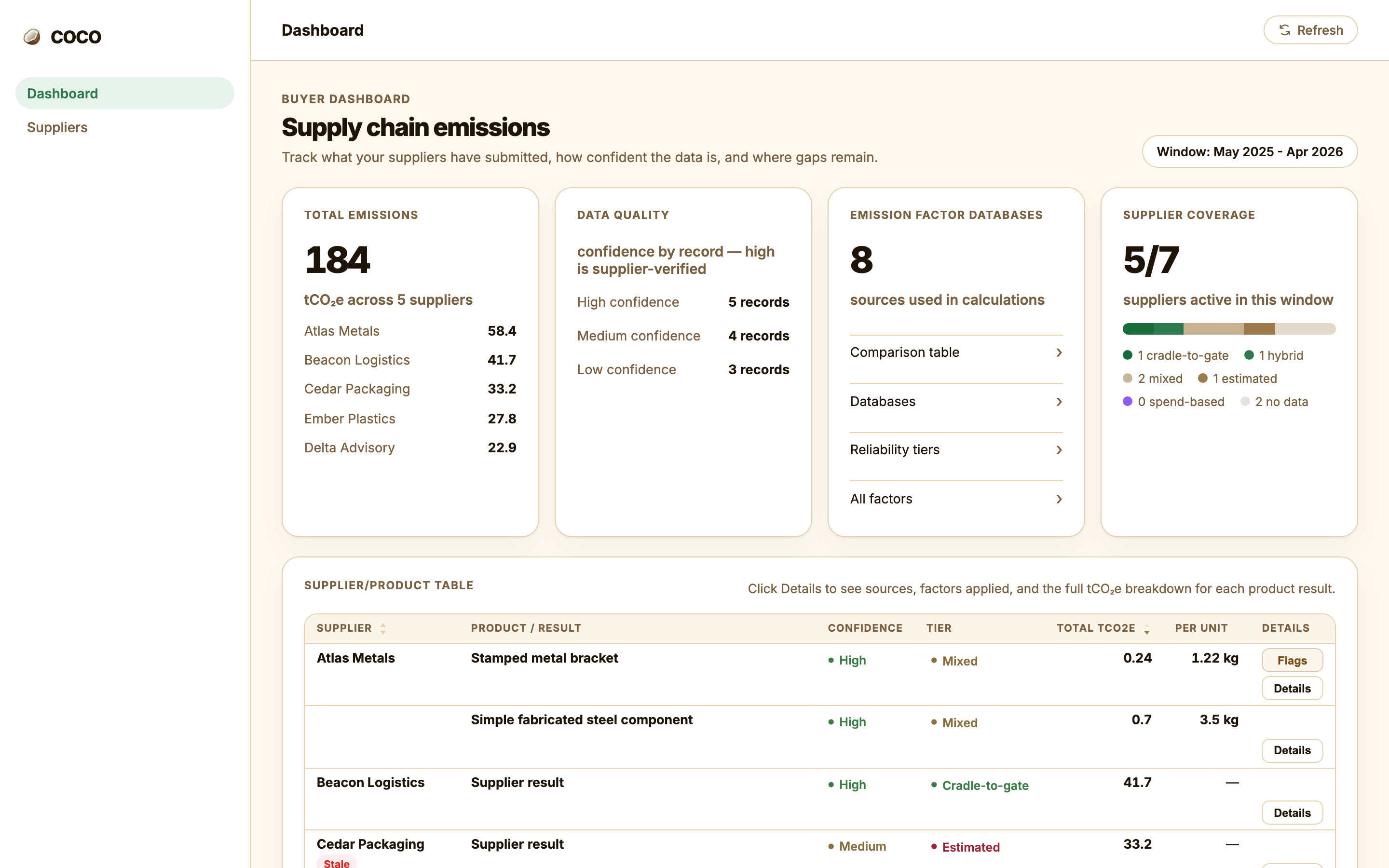Click the Tier column header
The height and width of the screenshot is (868, 1389).
pyautogui.click(x=939, y=628)
